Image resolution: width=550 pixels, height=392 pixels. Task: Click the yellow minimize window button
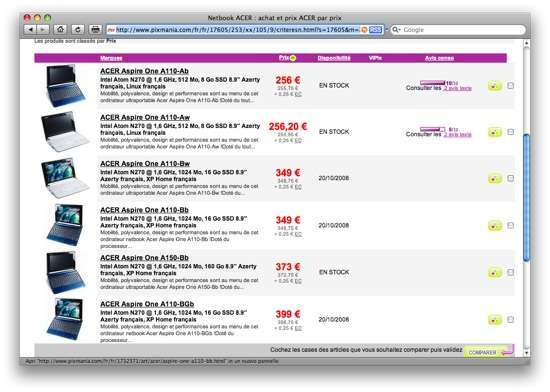(x=37, y=18)
